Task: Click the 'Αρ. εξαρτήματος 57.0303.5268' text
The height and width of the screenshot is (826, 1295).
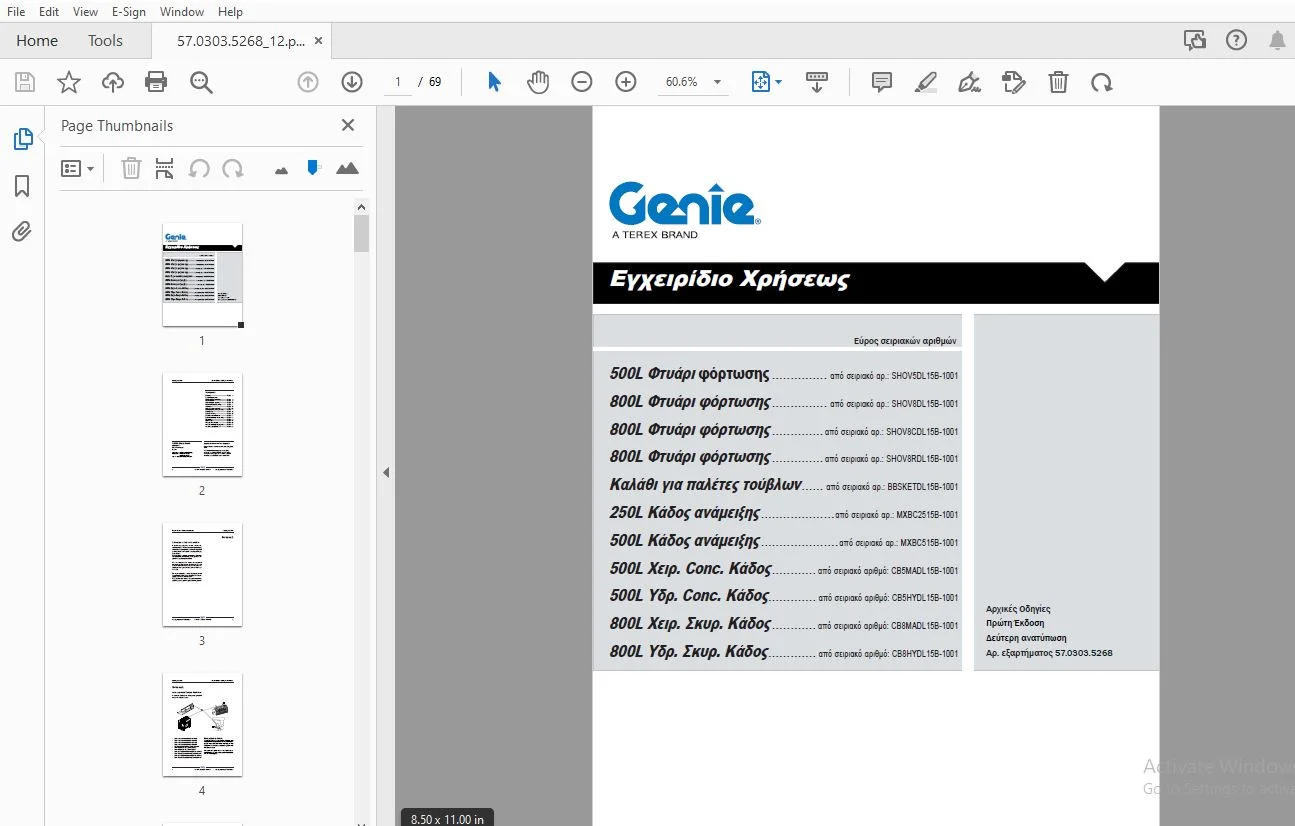Action: (1049, 653)
